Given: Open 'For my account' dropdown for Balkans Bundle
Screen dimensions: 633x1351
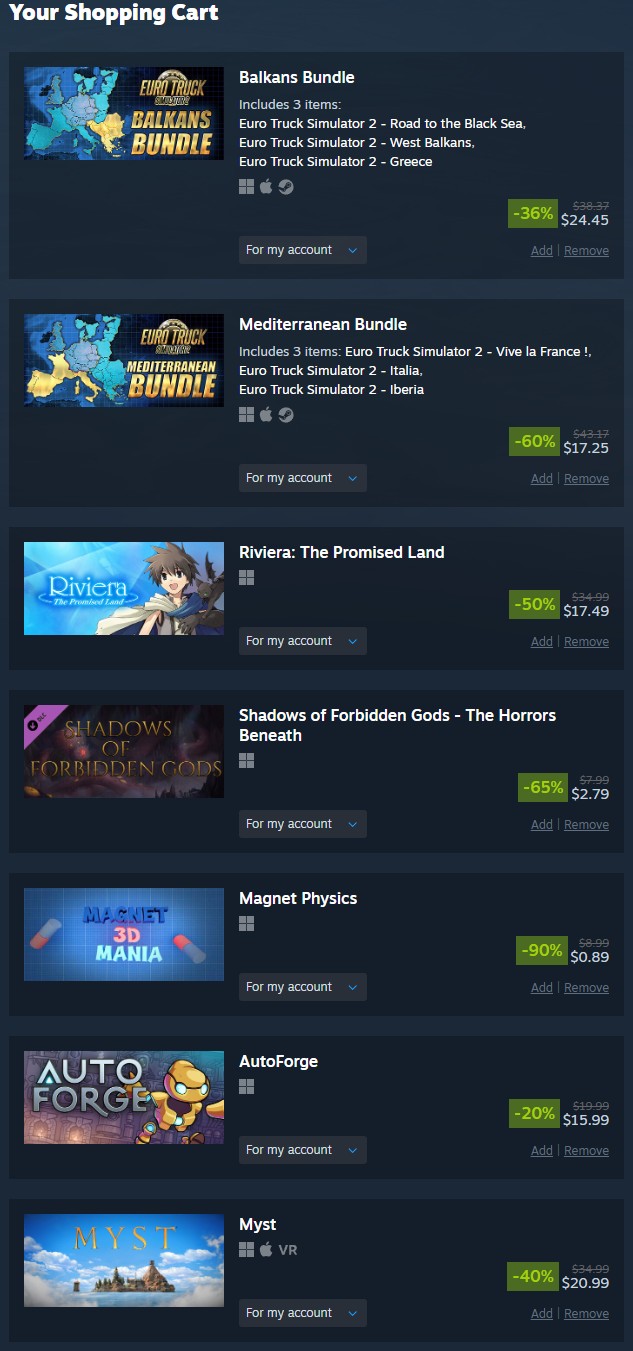Looking at the screenshot, I should (302, 250).
